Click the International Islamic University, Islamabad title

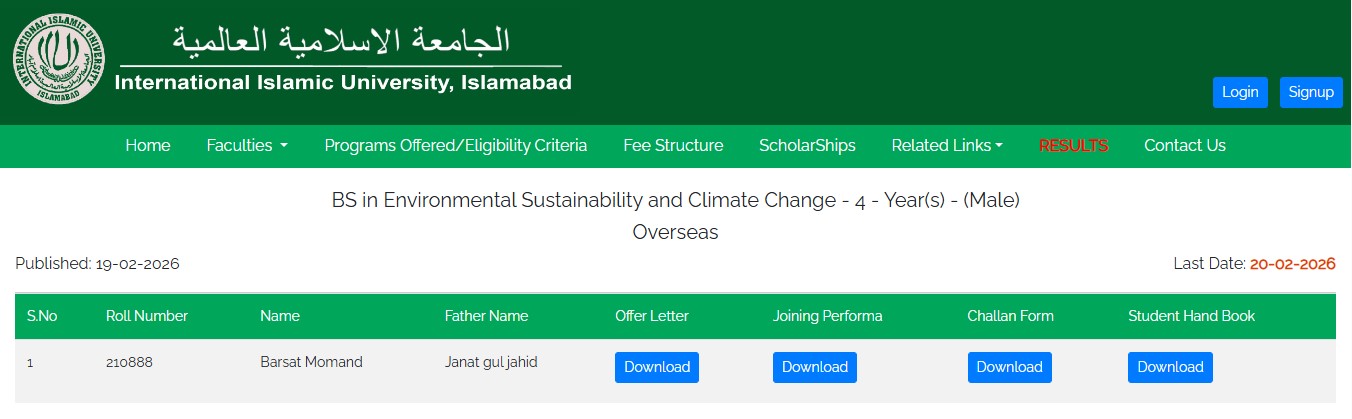343,83
